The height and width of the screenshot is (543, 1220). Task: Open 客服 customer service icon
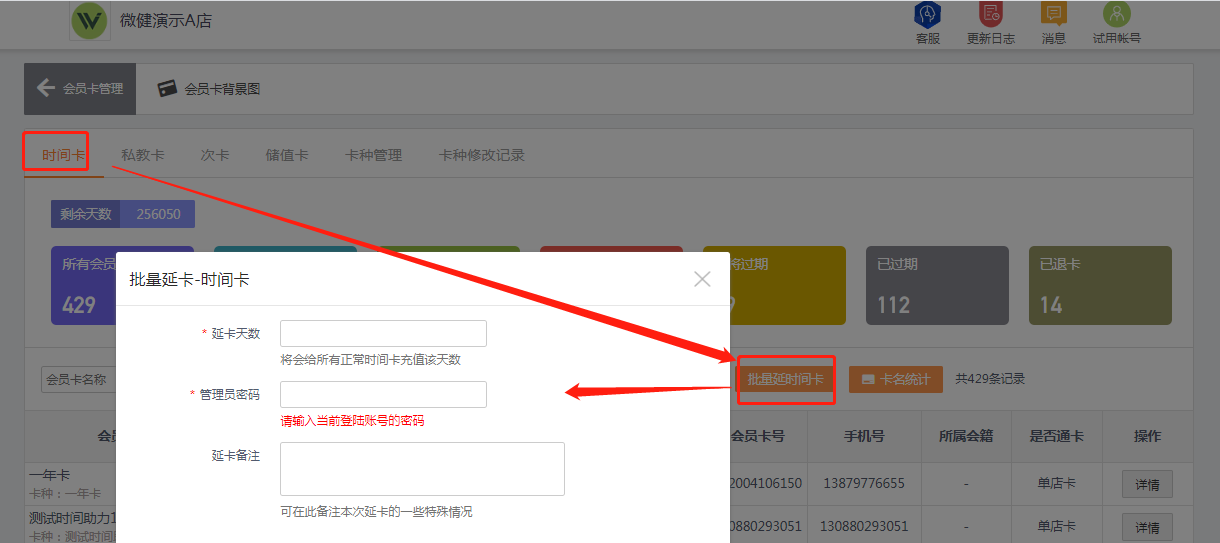tap(928, 16)
